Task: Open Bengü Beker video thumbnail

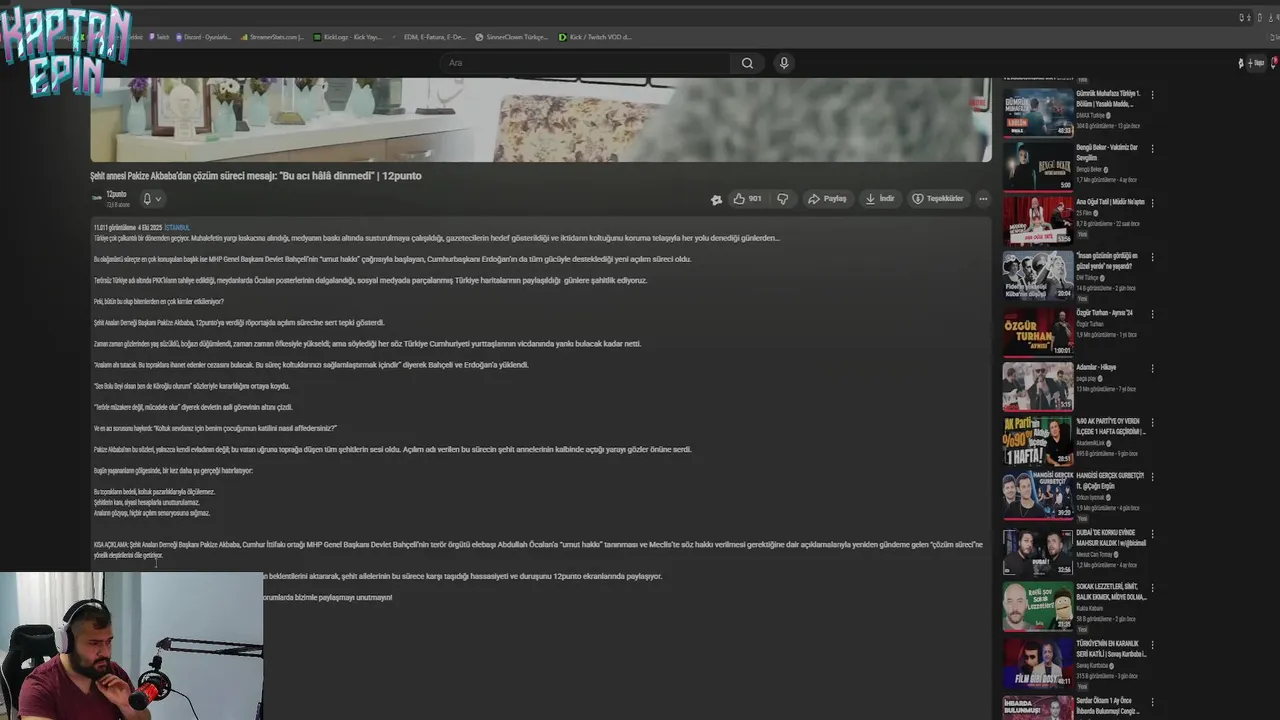Action: click(x=1038, y=167)
